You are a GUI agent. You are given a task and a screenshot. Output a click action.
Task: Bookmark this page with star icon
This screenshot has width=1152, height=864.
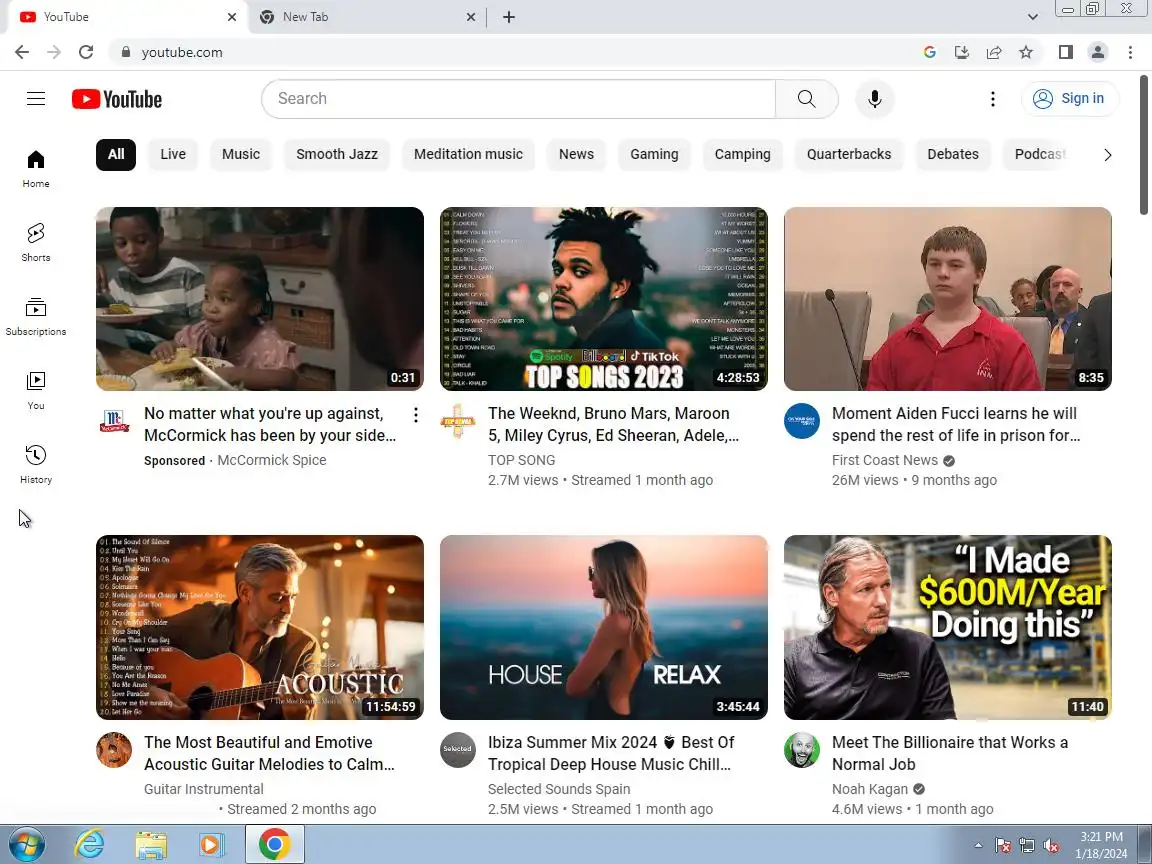1026,52
